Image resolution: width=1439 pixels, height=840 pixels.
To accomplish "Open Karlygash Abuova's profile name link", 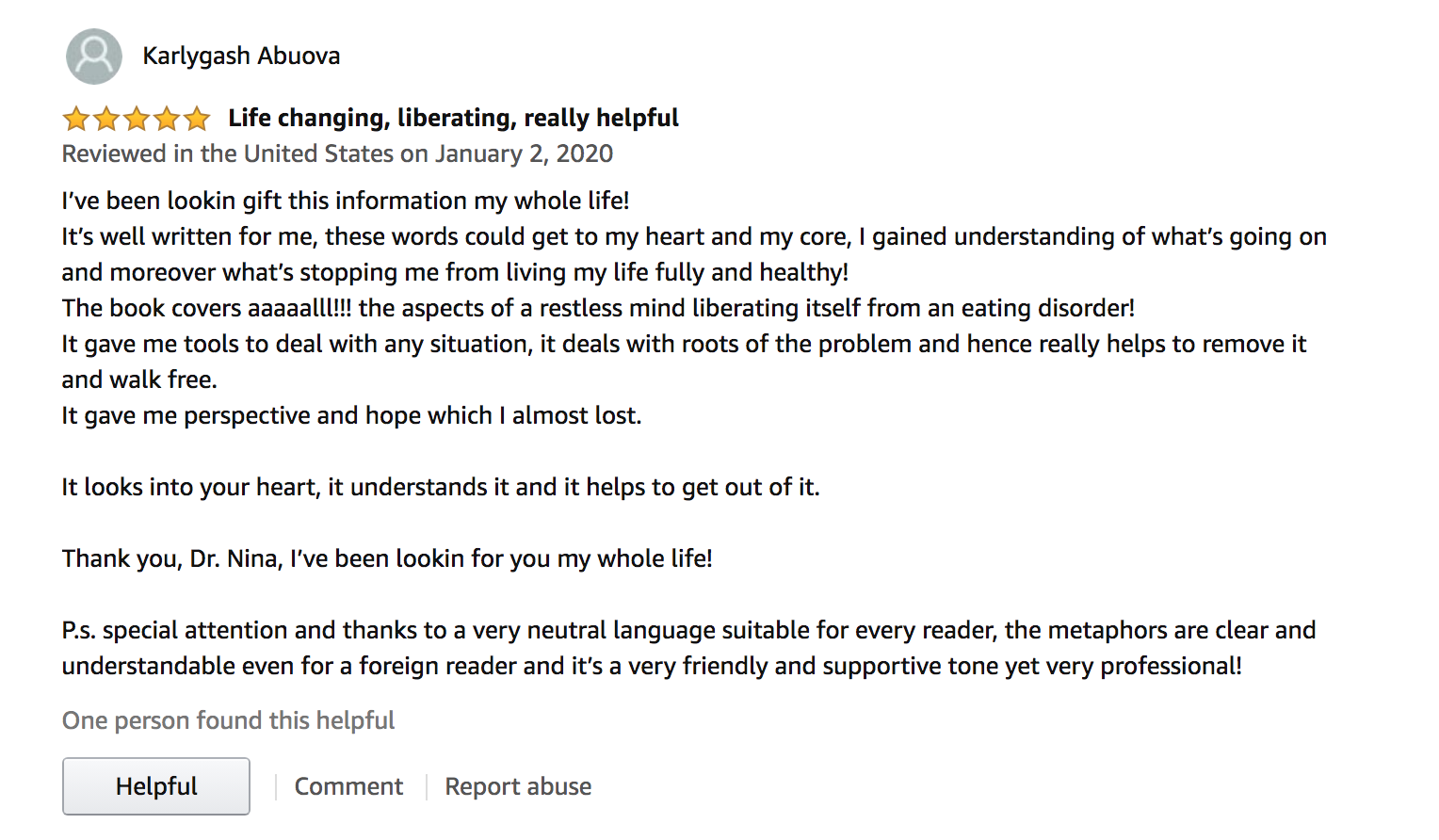I will 241,57.
